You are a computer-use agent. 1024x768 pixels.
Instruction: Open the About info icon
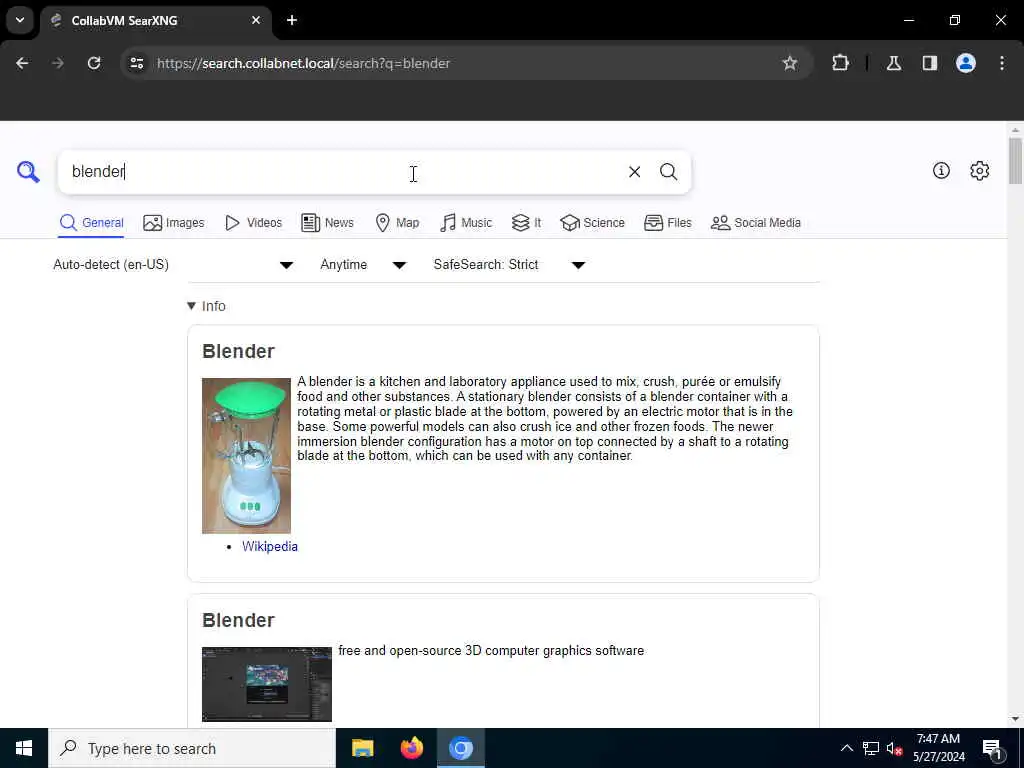(941, 170)
